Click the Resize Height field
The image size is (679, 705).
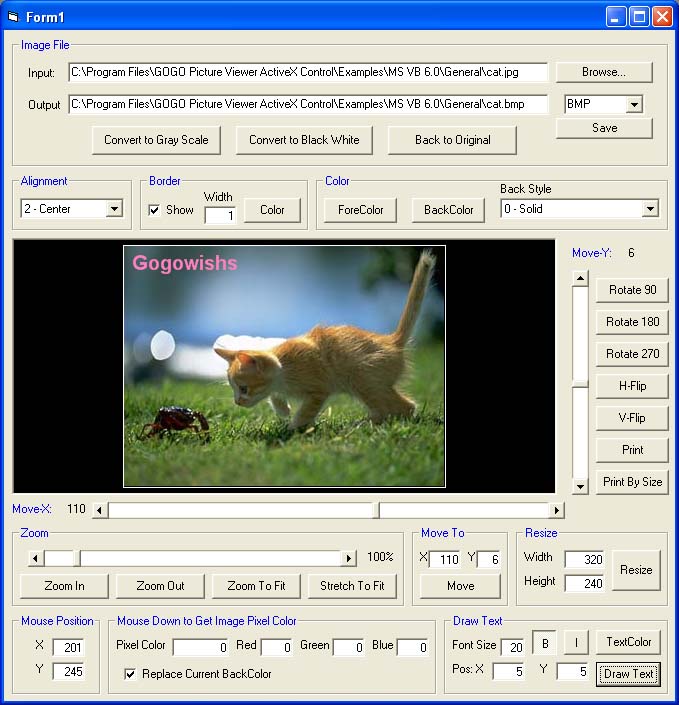(584, 584)
